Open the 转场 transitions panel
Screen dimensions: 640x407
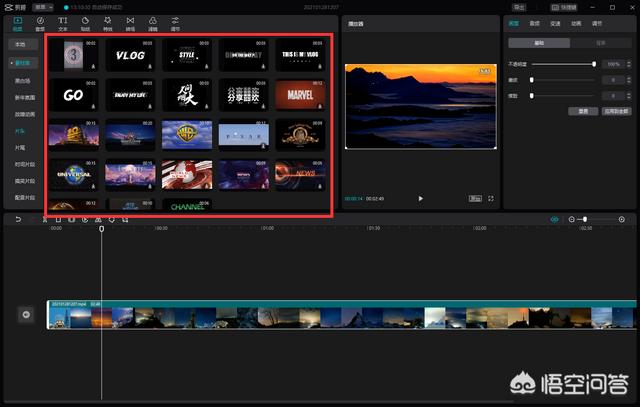point(131,23)
